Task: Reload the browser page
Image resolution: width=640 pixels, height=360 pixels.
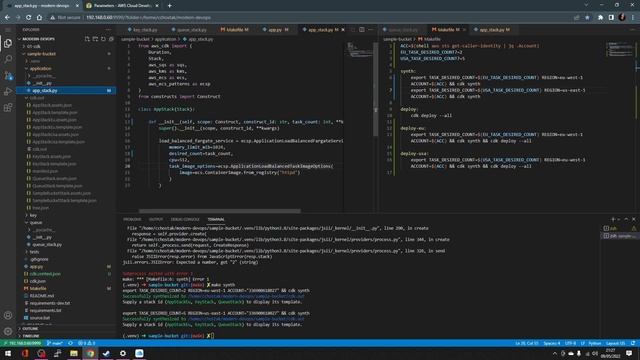Action: [28, 18]
